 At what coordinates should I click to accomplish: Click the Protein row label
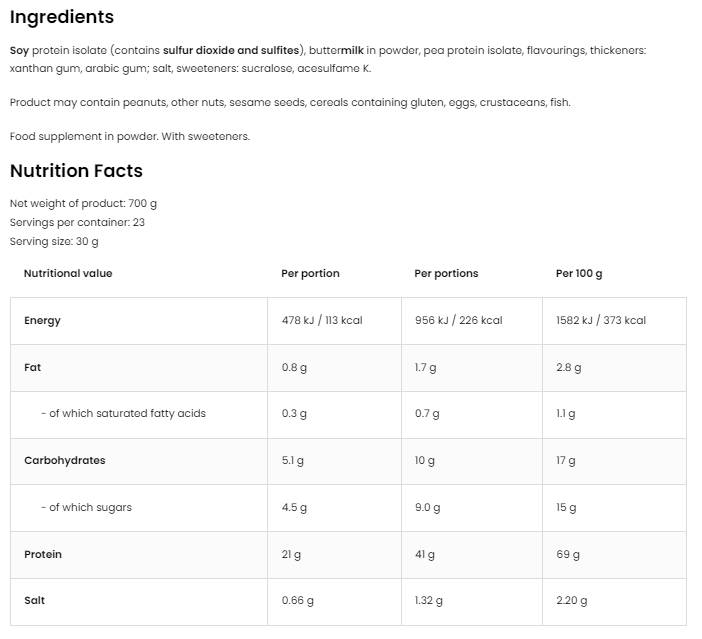[43, 554]
